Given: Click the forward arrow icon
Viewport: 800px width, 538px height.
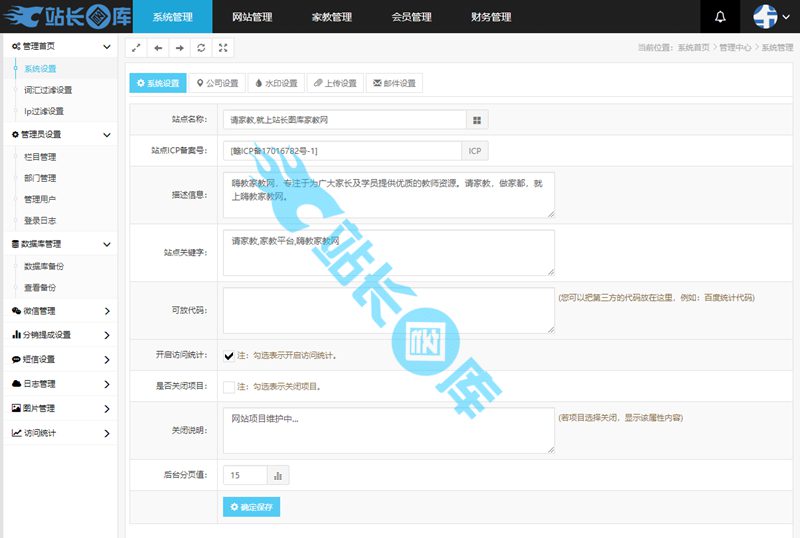Looking at the screenshot, I should click(x=179, y=47).
